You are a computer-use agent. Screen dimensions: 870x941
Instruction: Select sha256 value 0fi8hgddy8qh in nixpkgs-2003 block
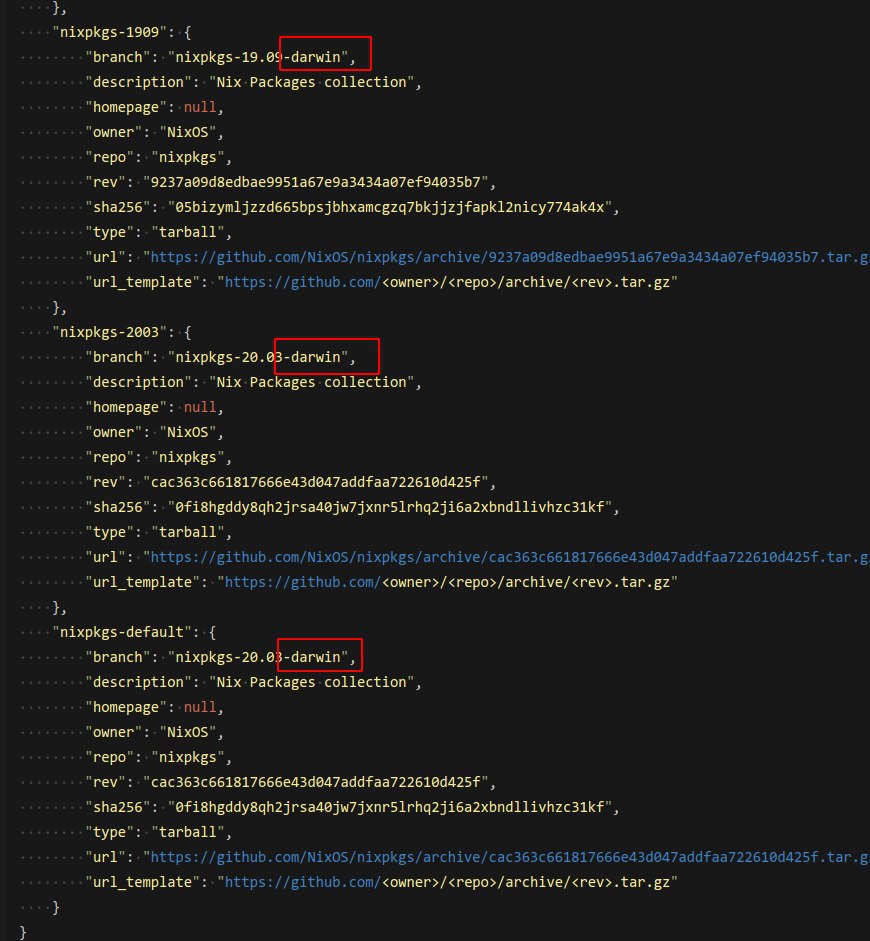click(x=390, y=508)
